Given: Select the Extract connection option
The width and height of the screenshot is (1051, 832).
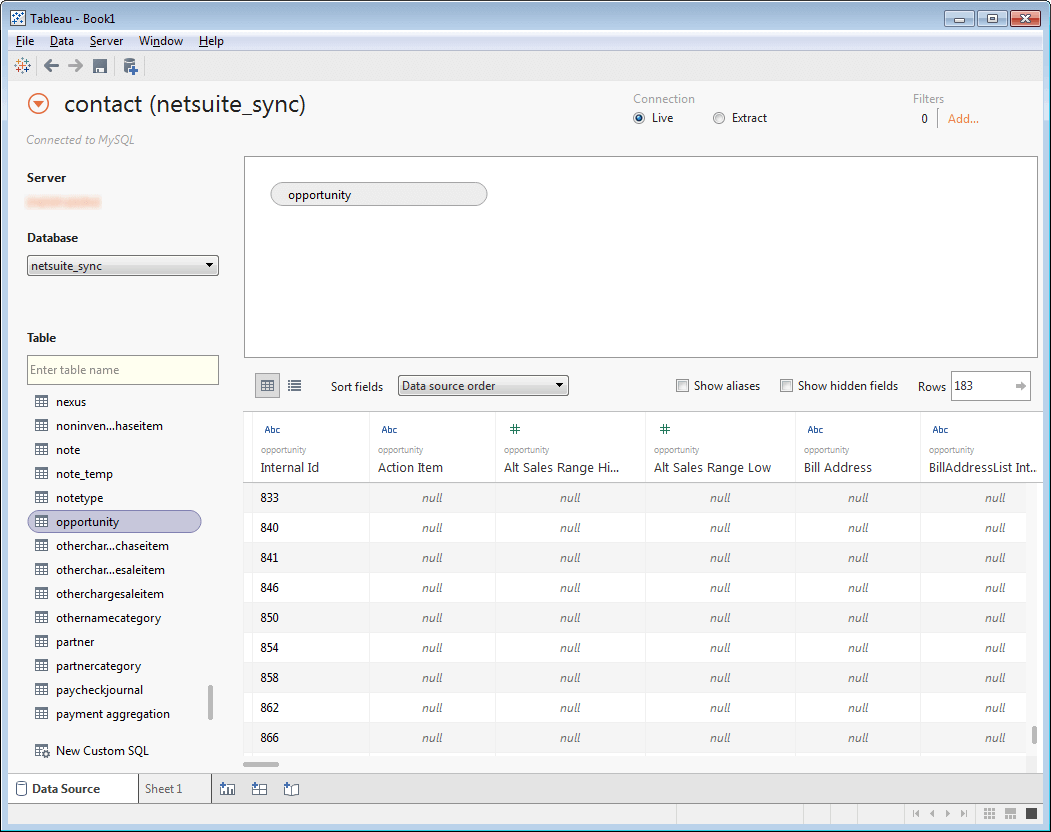Looking at the screenshot, I should click(719, 118).
